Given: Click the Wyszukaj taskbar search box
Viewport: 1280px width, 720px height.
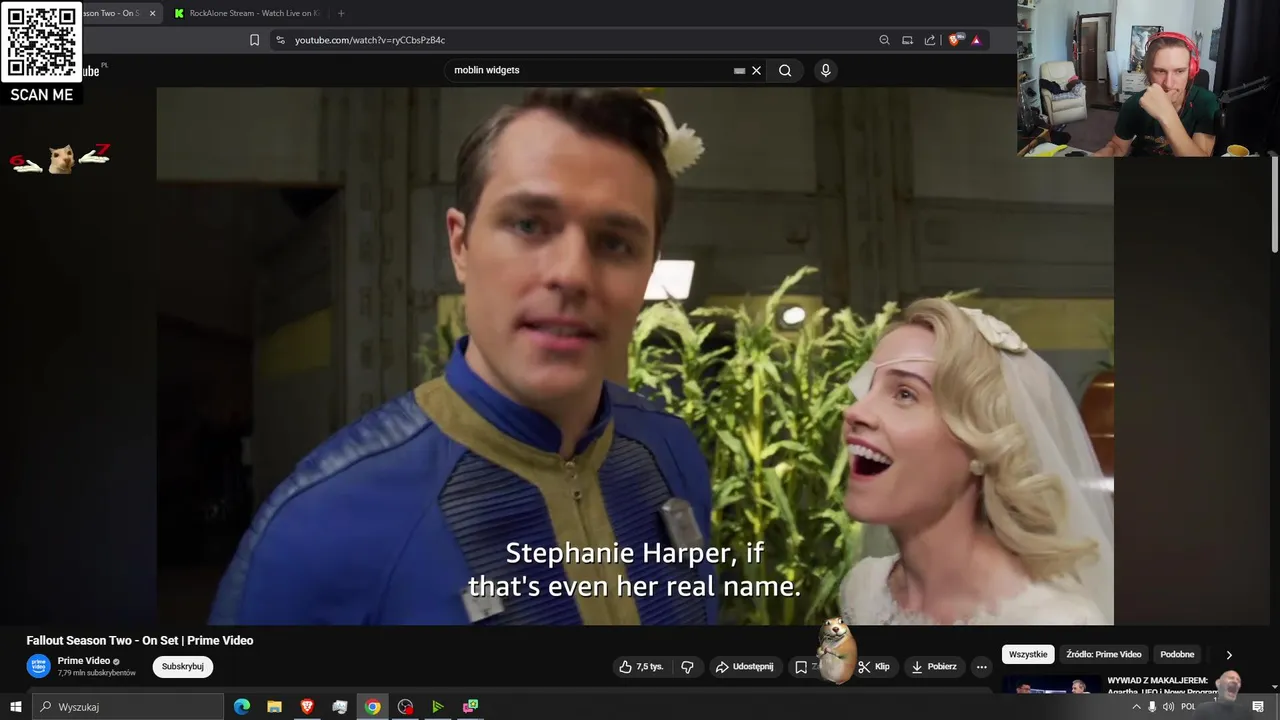Looking at the screenshot, I should click(x=127, y=707).
